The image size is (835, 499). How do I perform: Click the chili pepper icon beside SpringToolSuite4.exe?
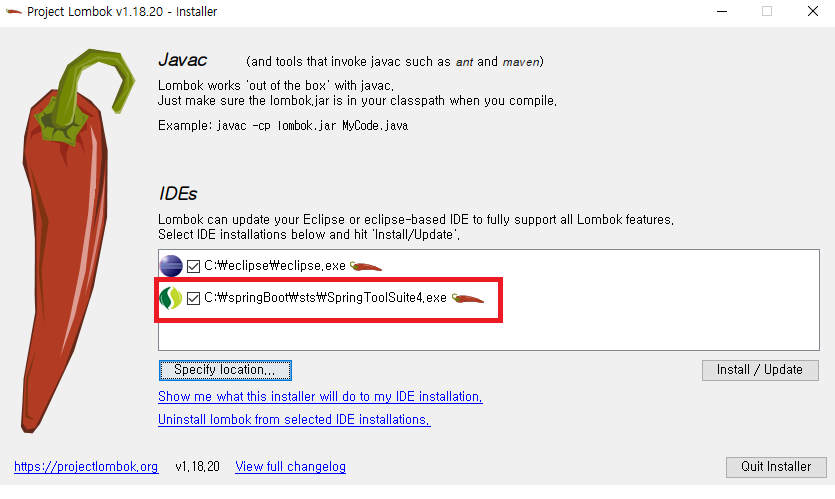468,298
